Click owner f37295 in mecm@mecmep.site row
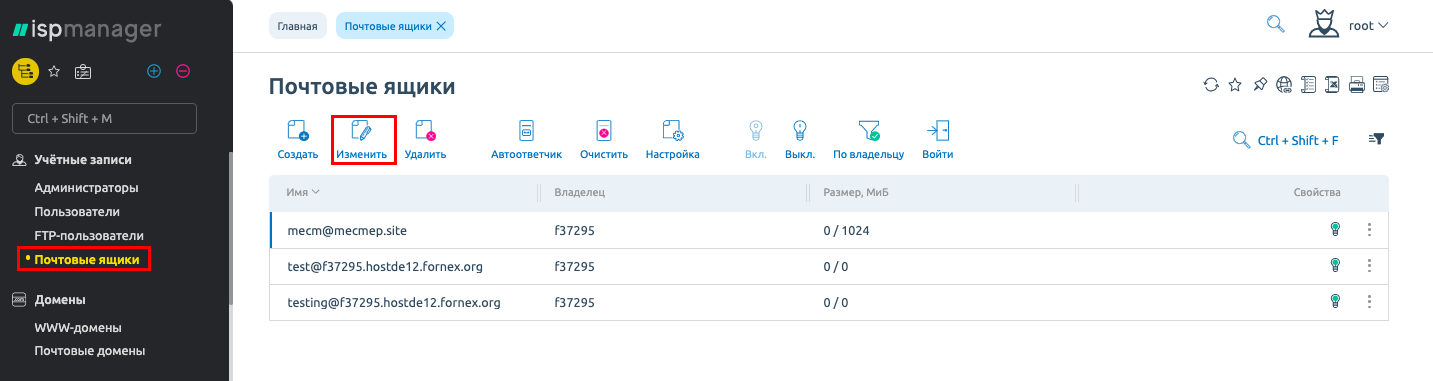The image size is (1433, 381). coord(574,230)
